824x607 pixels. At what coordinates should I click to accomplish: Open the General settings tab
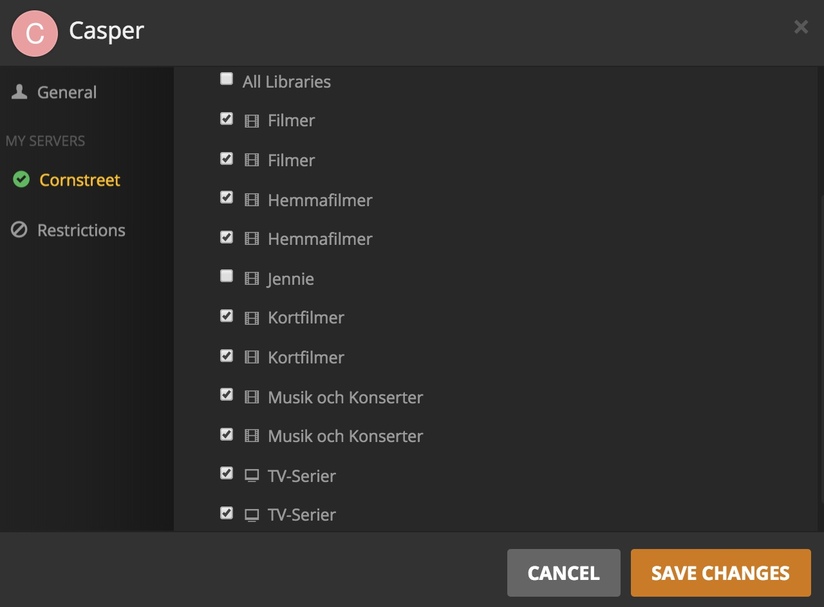click(66, 92)
